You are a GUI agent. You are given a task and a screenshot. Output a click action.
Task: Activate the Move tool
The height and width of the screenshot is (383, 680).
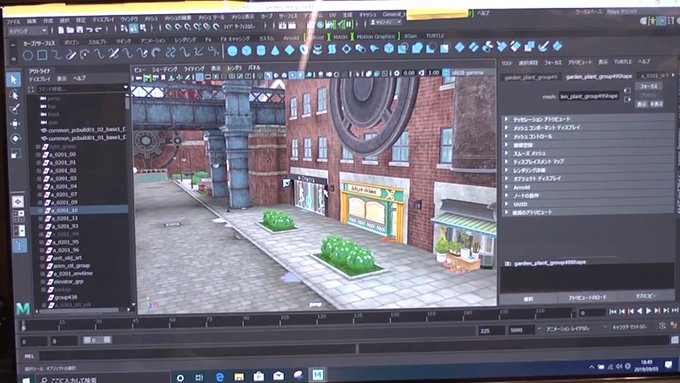[15, 124]
